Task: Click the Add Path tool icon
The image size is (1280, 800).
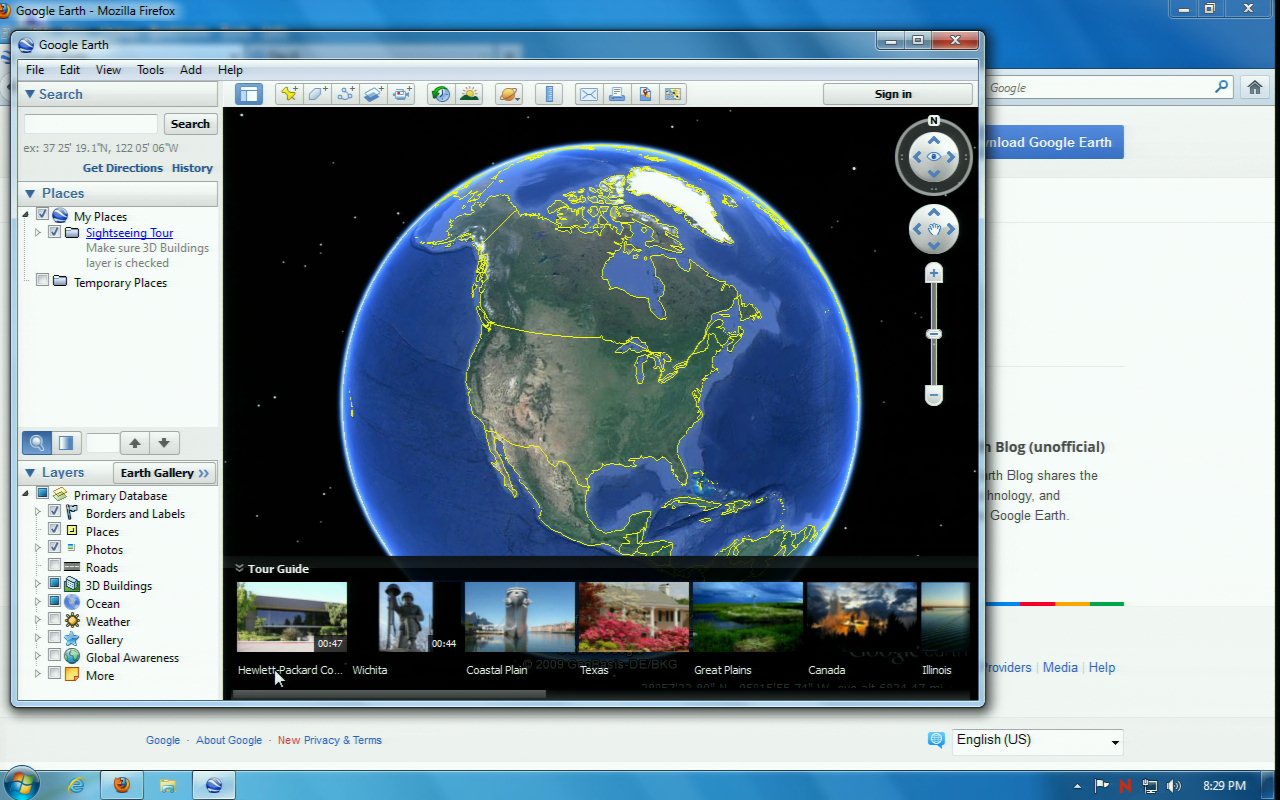Action: click(346, 94)
